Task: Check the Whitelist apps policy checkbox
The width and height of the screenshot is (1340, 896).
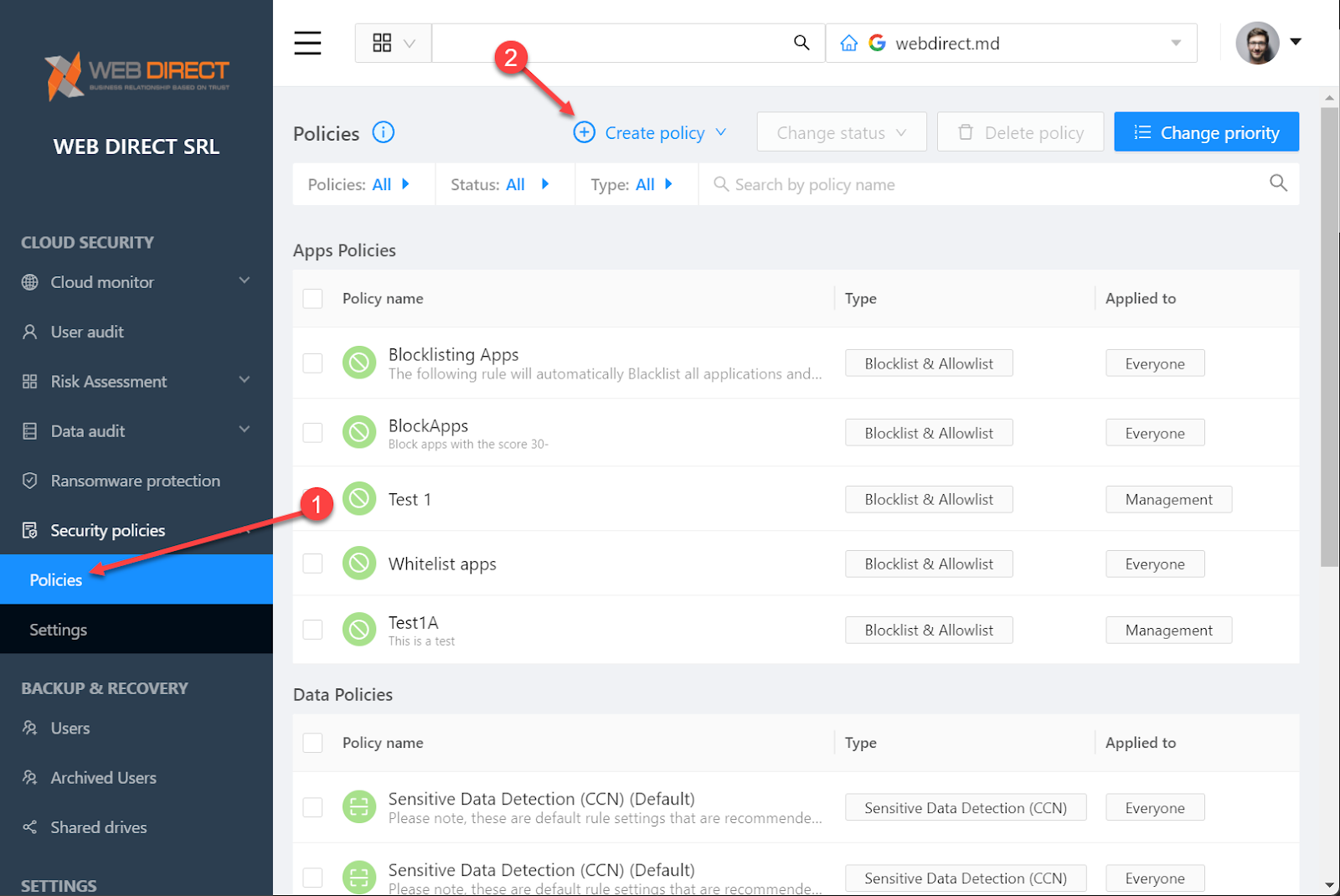Action: point(312,564)
